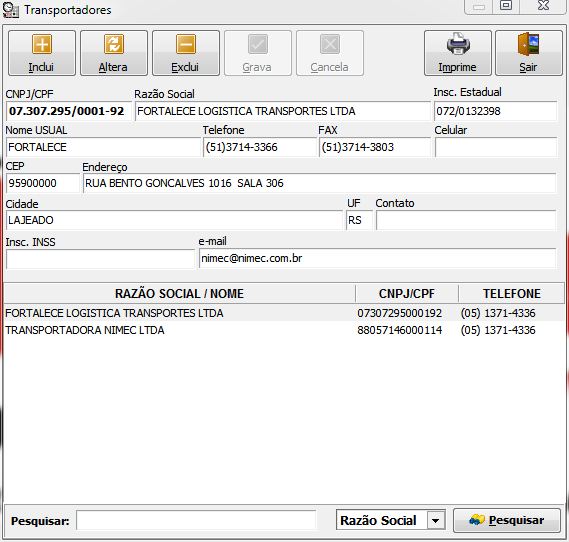This screenshot has width=569, height=542.
Task: Click the e-mail field nimec@nimec.com.br
Action: pos(377,258)
